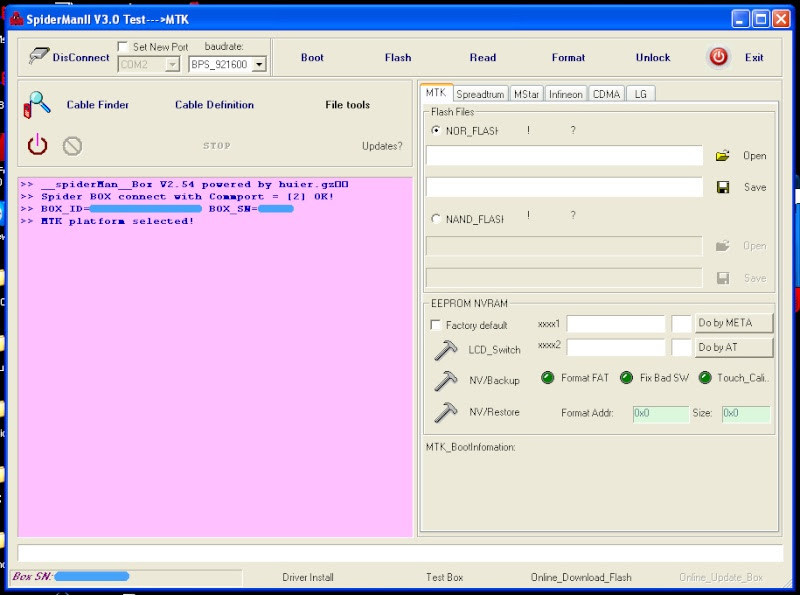The width and height of the screenshot is (800, 595).
Task: Maximize the SpiderManII window
Action: point(761,19)
